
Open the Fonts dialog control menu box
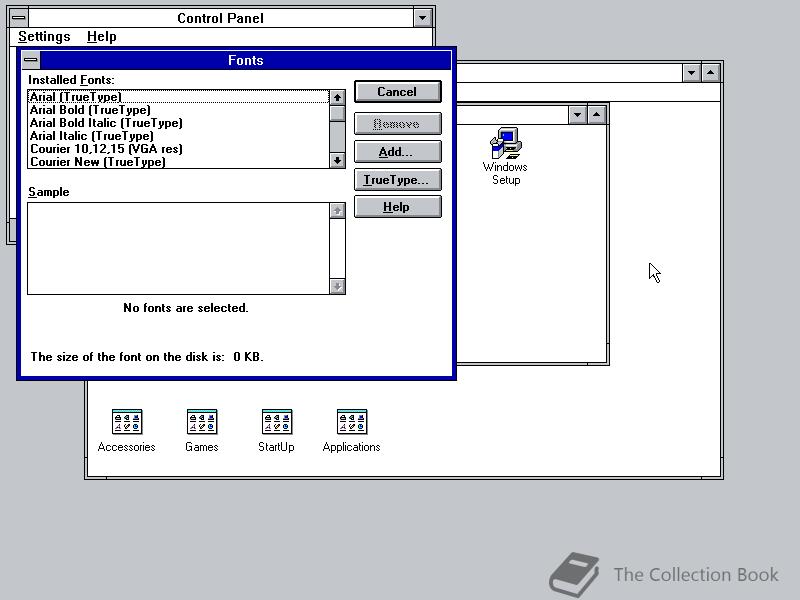(31, 60)
